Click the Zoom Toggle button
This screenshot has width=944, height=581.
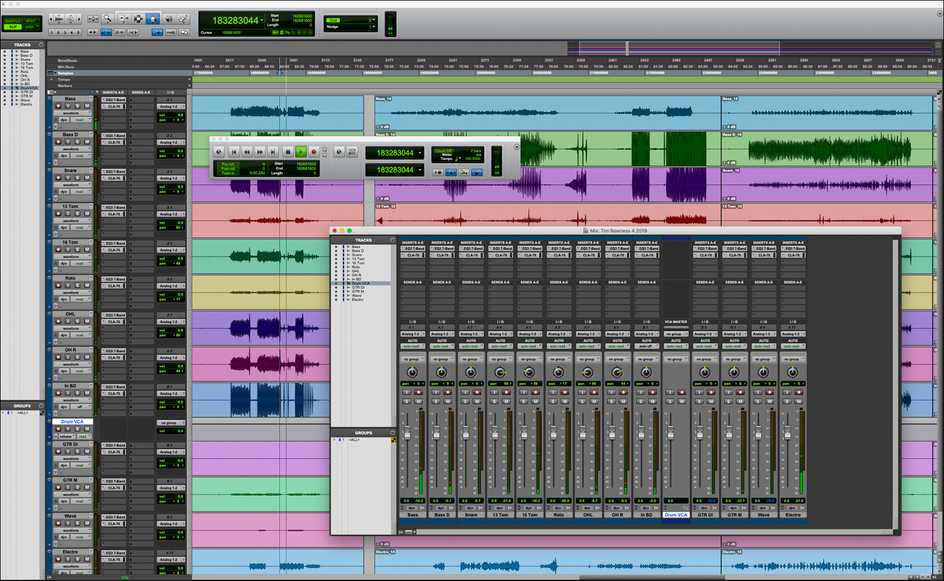[93, 19]
